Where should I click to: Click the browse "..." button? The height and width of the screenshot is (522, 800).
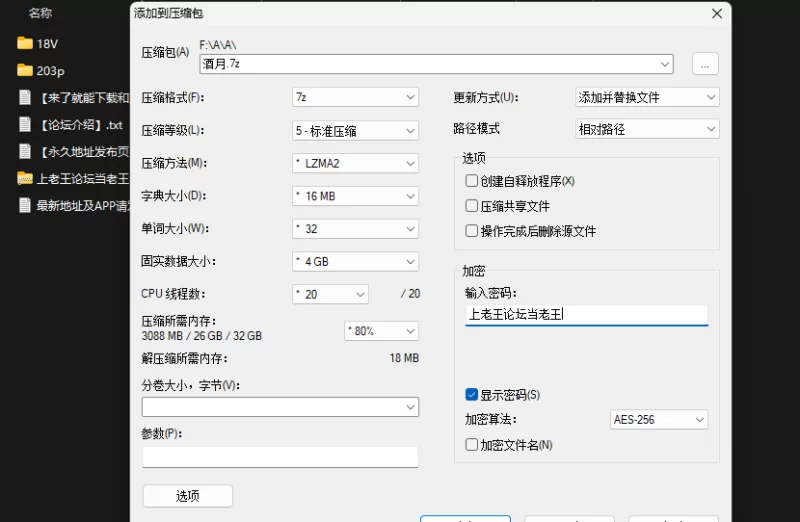705,64
